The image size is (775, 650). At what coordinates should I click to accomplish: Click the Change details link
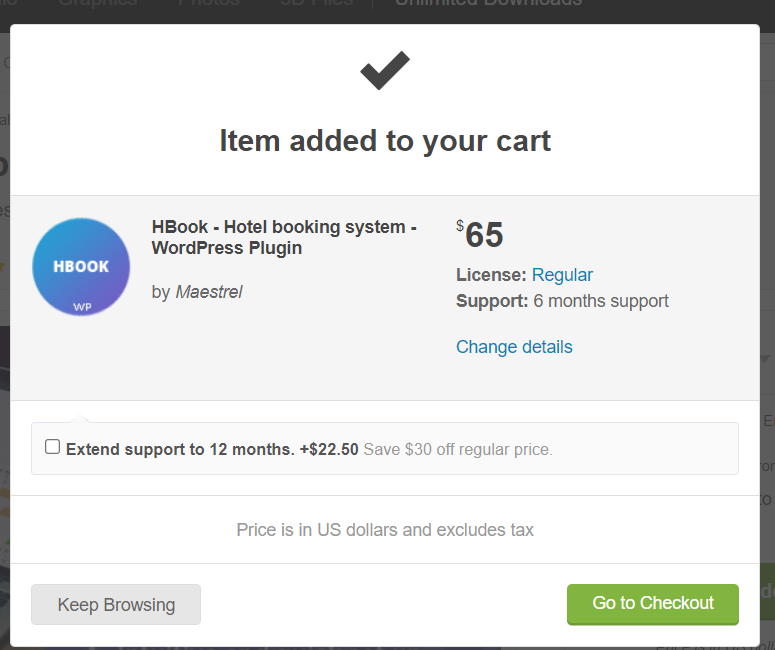514,347
